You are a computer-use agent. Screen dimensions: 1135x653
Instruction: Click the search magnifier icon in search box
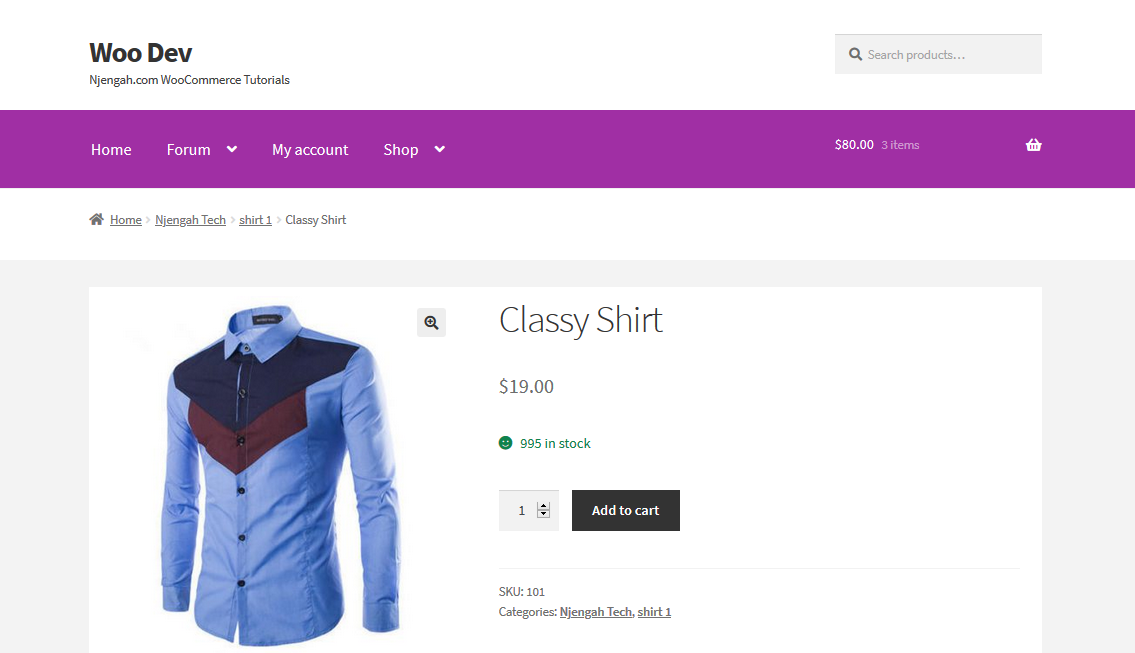(855, 54)
